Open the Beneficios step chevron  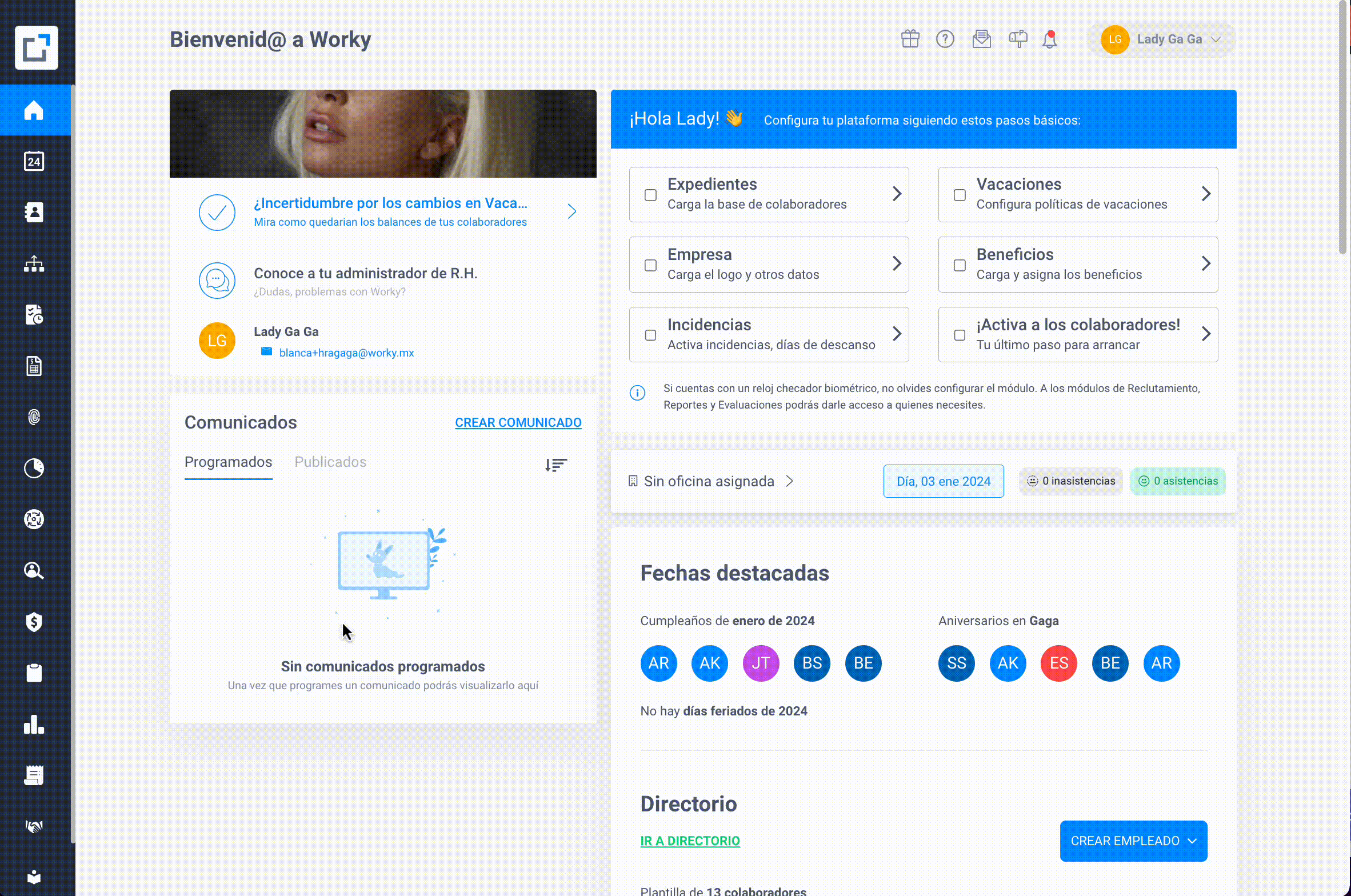(1206, 263)
